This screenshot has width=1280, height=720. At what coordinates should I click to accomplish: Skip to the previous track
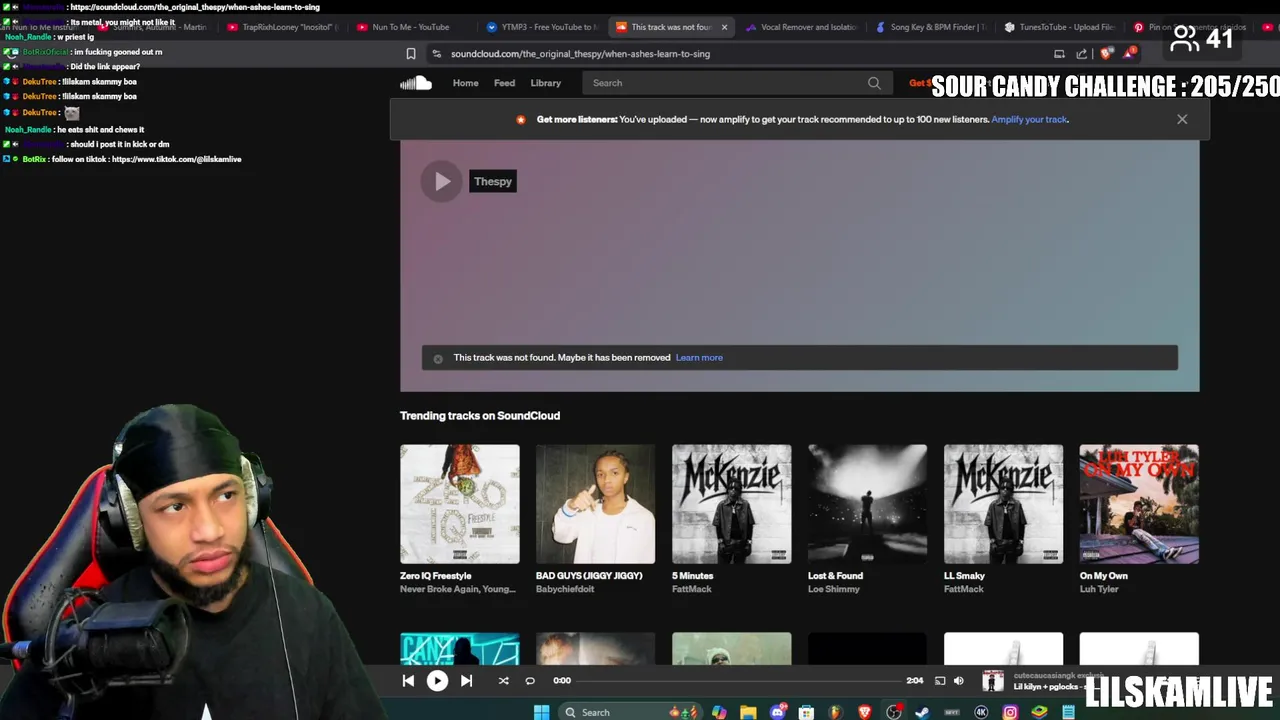click(x=408, y=681)
